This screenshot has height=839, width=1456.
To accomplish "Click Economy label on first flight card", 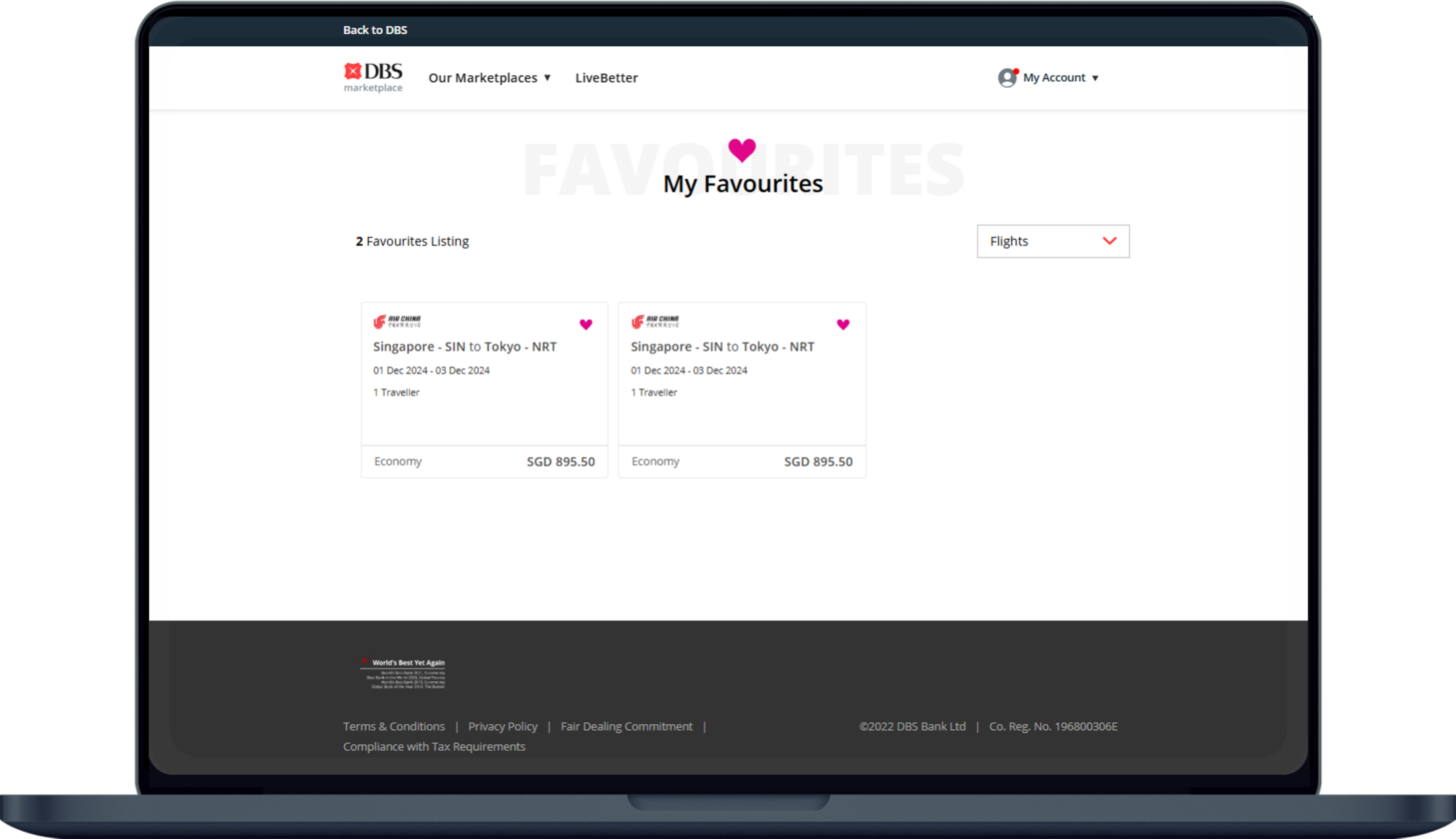I will (398, 461).
